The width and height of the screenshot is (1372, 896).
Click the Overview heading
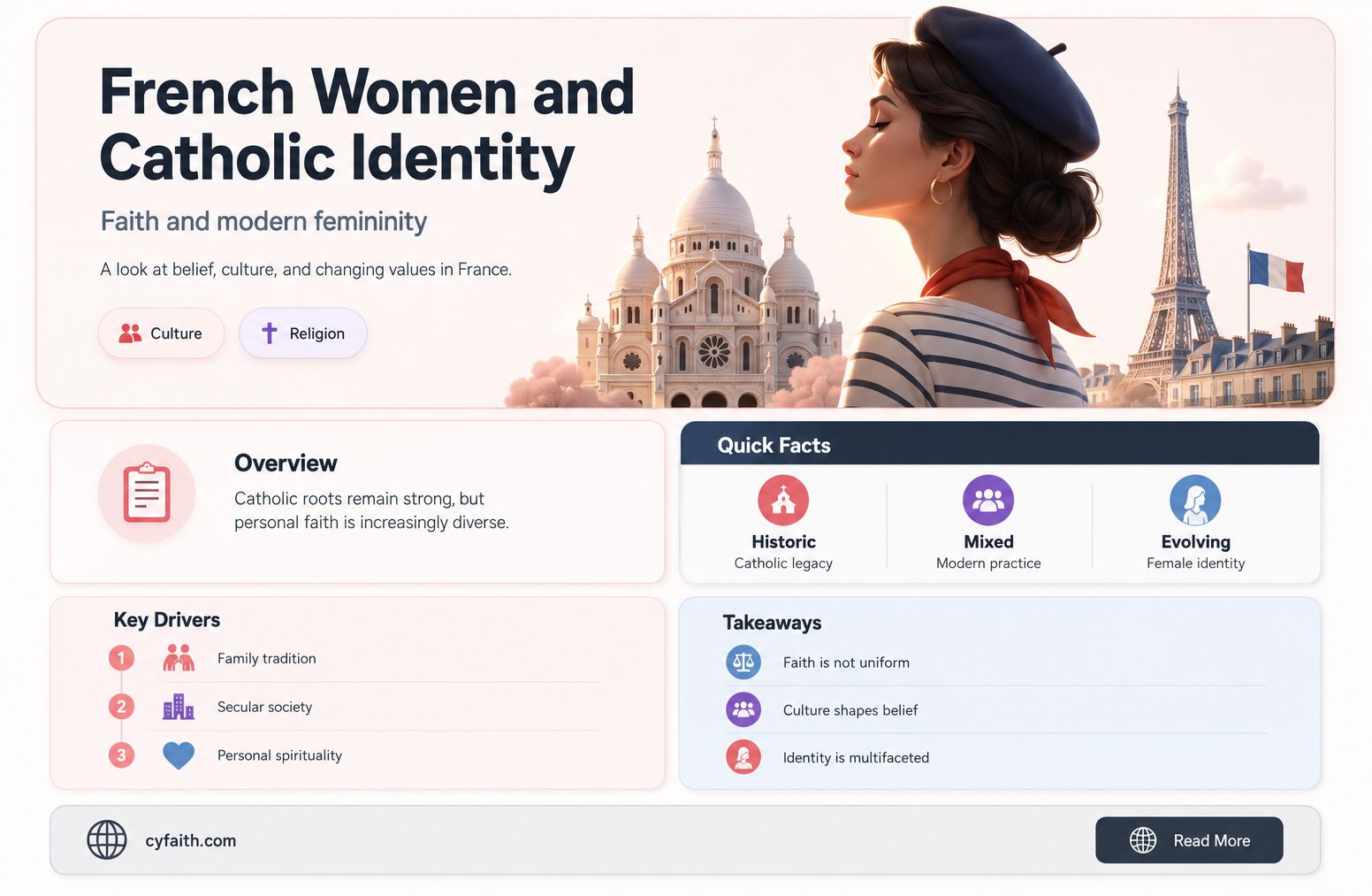(x=286, y=463)
